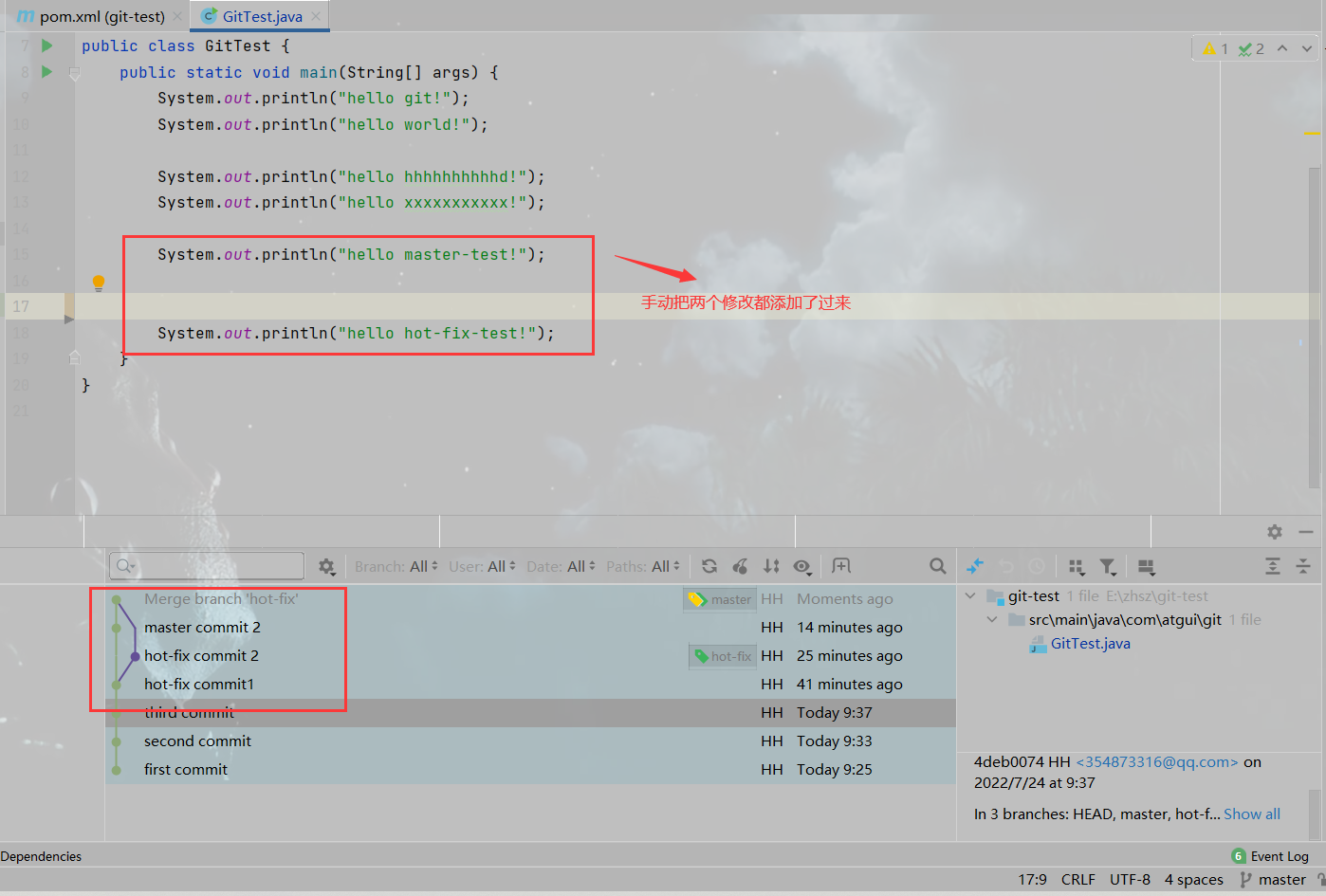
Task: Fold the main method code block
Action: click(x=75, y=73)
